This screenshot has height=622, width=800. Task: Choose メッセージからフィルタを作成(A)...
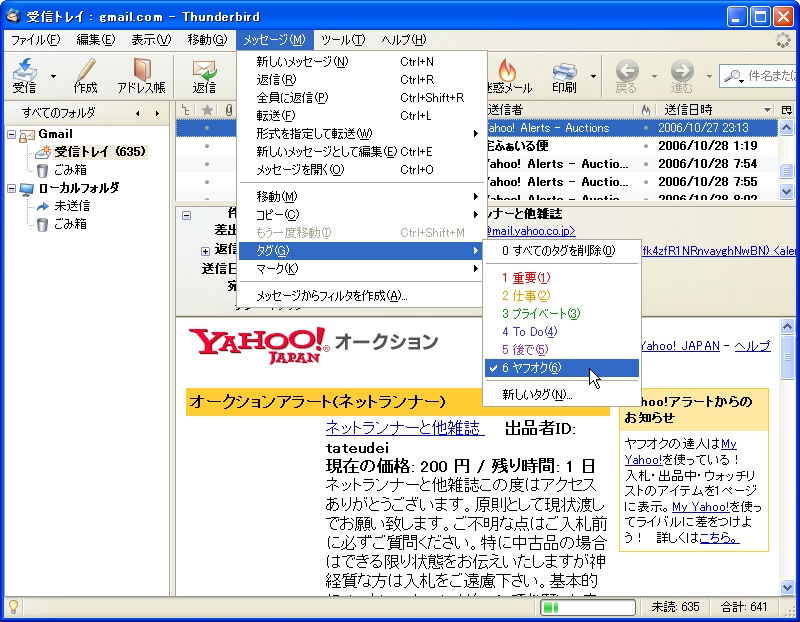tap(361, 295)
